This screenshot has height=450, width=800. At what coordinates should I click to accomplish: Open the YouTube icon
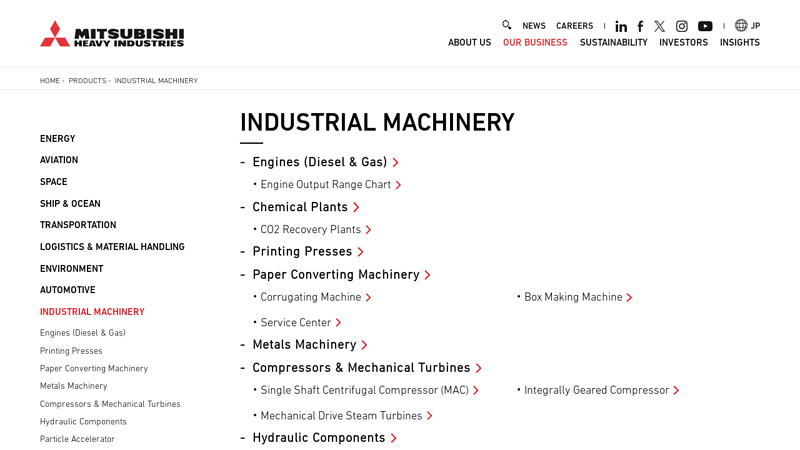(705, 26)
